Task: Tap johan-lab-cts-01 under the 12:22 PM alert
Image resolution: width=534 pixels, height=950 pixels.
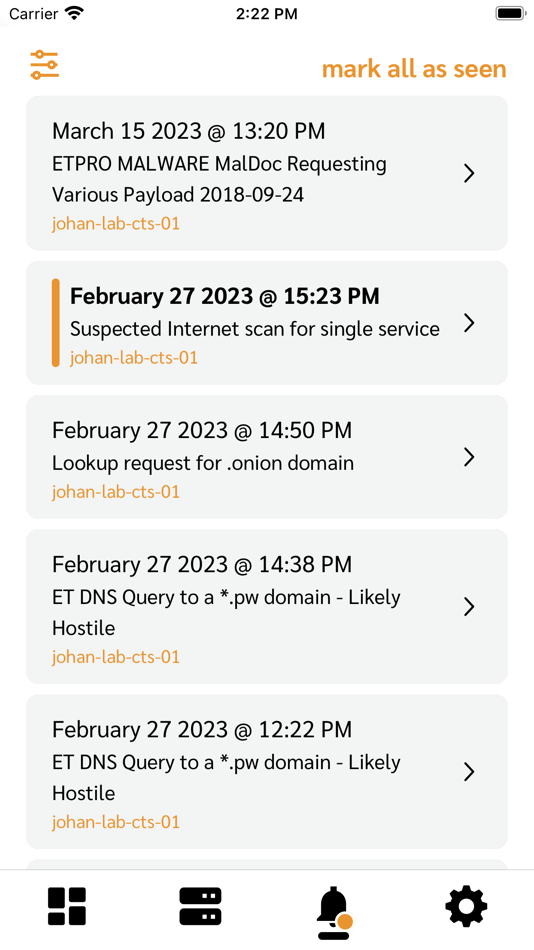Action: click(x=116, y=822)
